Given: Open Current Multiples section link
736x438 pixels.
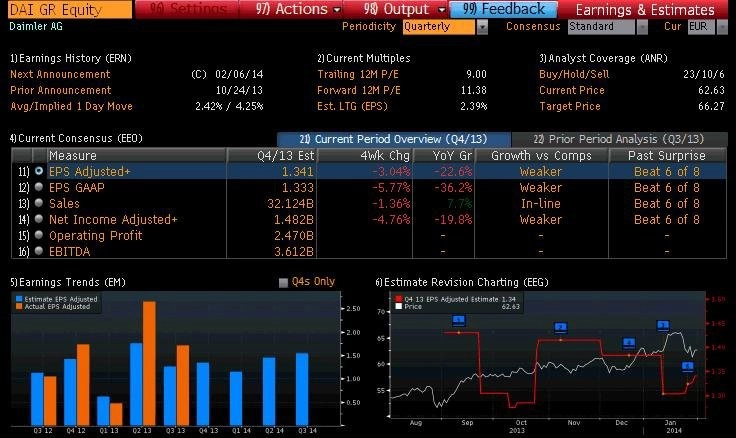Looking at the screenshot, I should pos(364,58).
